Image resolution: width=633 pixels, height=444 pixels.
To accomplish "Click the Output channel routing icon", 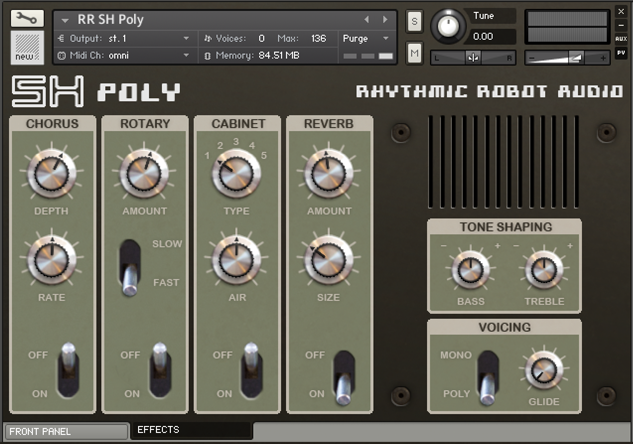I will point(61,39).
